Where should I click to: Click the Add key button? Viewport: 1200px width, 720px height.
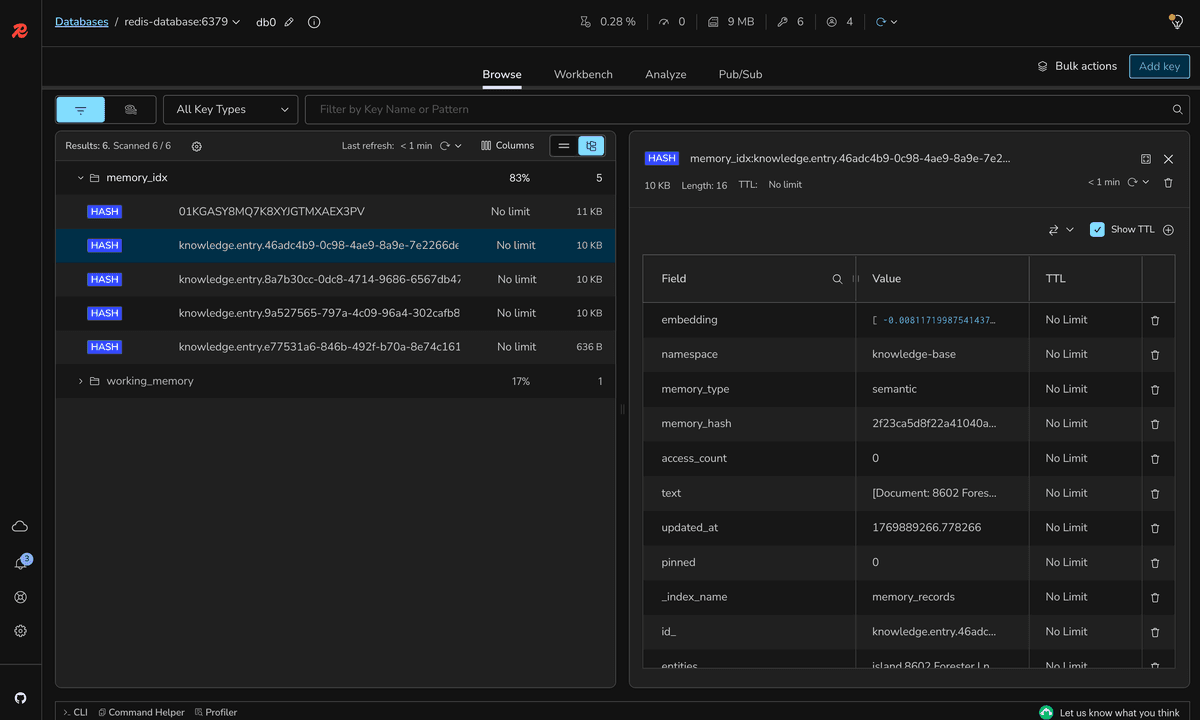pos(1159,66)
